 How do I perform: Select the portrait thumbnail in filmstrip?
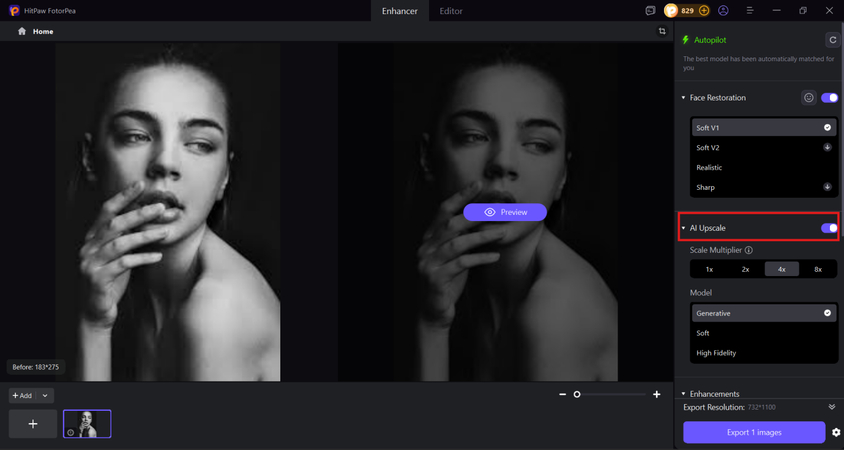point(87,424)
